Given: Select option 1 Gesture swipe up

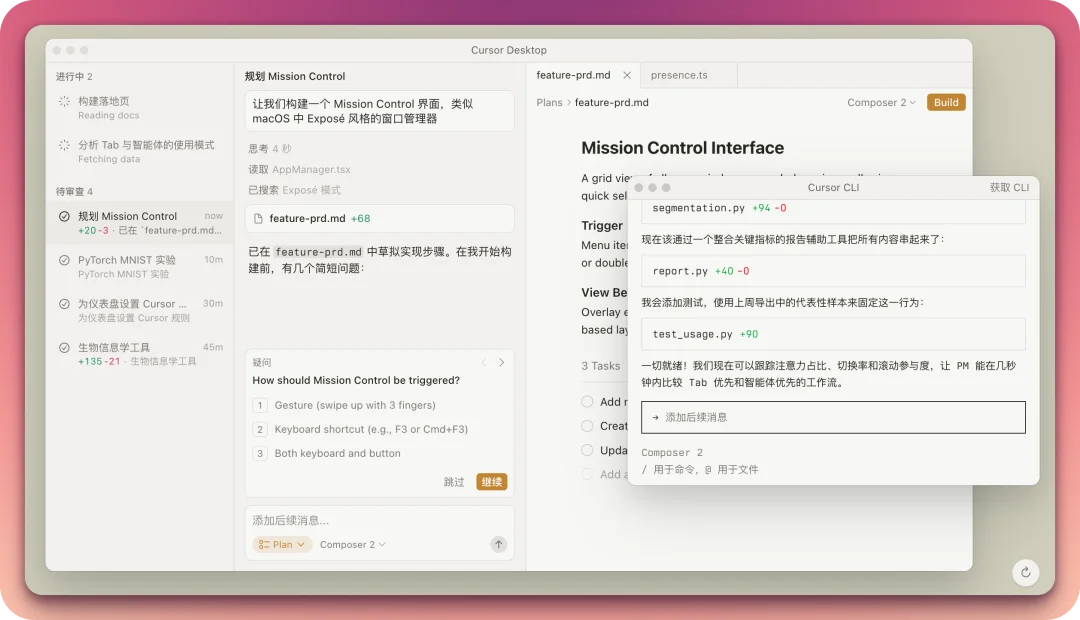Looking at the screenshot, I should click(x=380, y=405).
